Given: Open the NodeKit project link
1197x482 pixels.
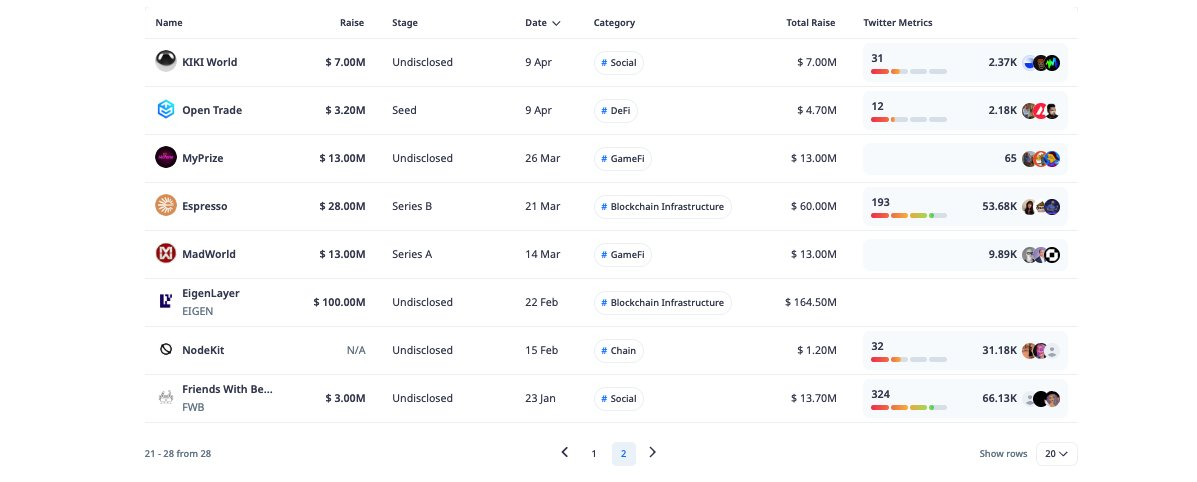Looking at the screenshot, I should pos(203,350).
